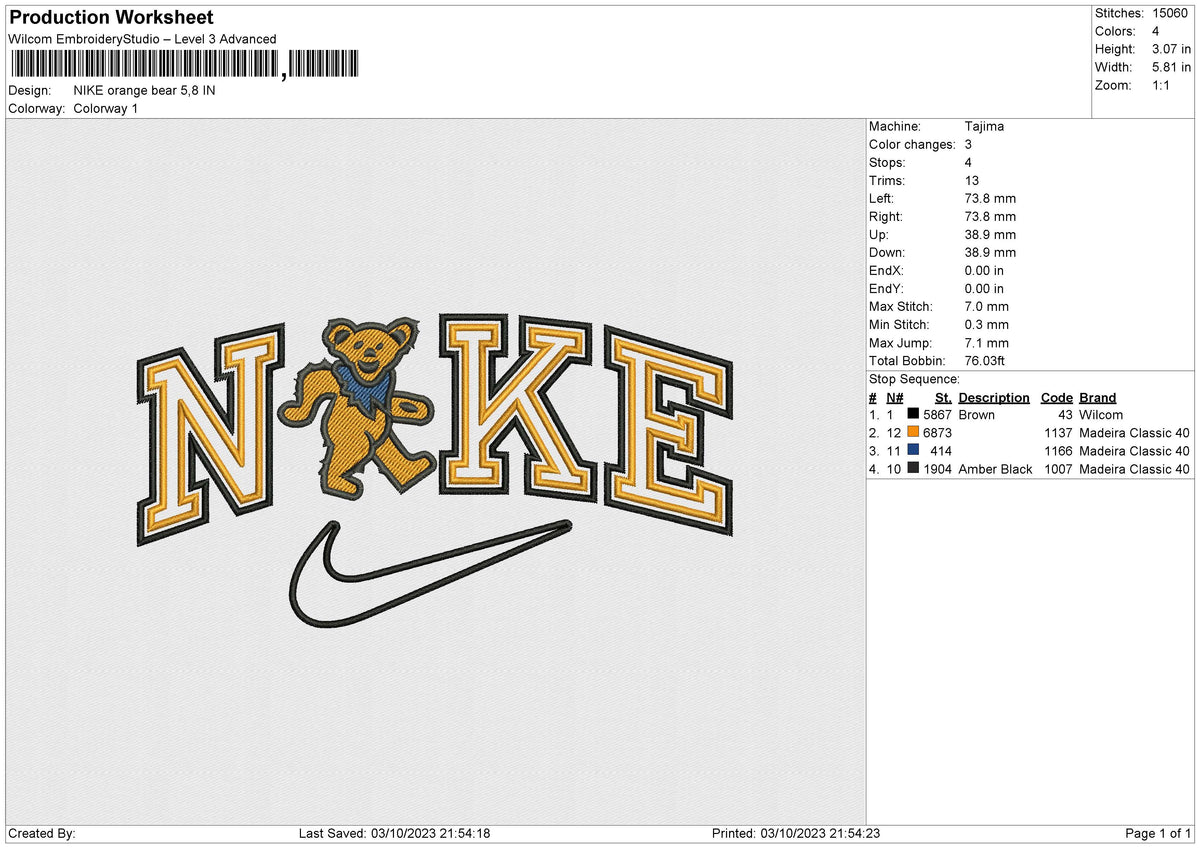Click the St. column header
Viewport: 1200px width, 848px height.
pos(943,398)
